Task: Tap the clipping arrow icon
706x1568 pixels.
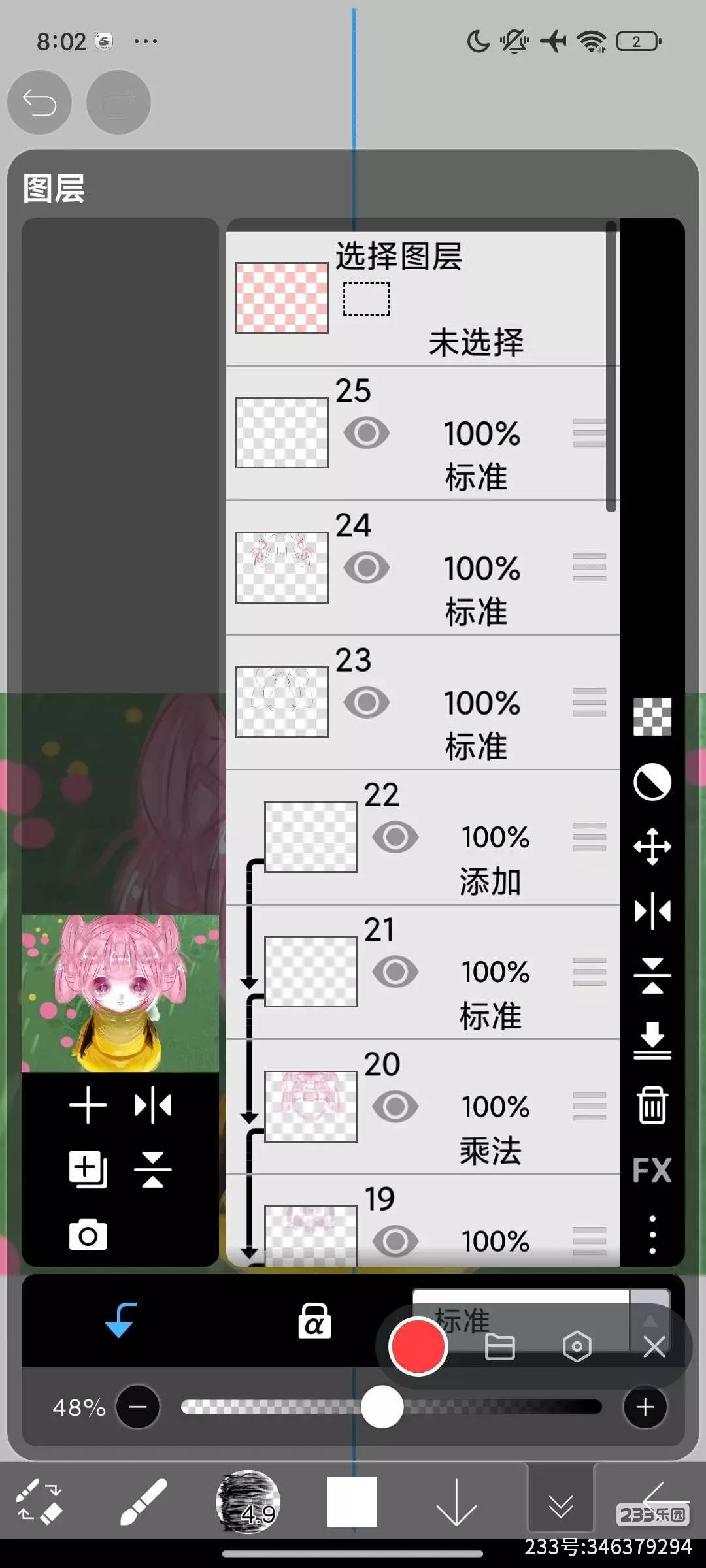Action: tap(120, 1320)
